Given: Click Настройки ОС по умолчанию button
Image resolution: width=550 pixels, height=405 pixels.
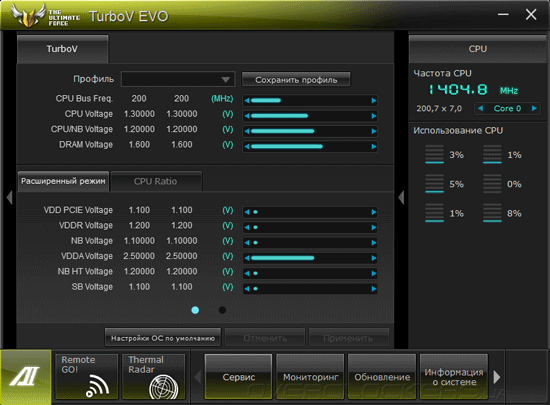Looking at the screenshot, I should [163, 338].
